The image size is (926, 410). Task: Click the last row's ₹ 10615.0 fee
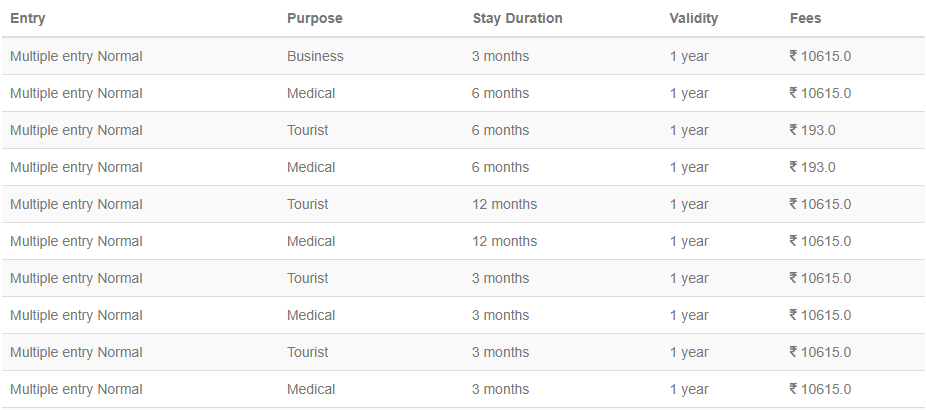[820, 389]
